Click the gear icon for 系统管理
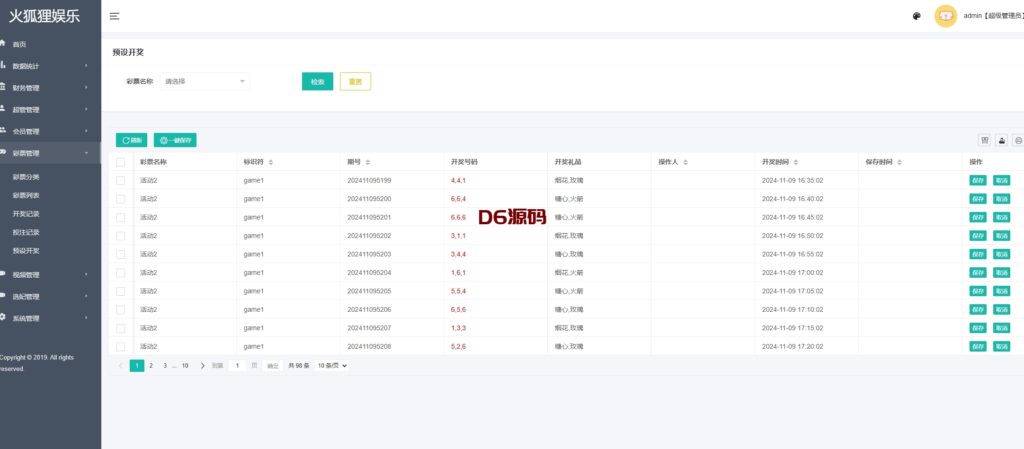 (x=3, y=318)
